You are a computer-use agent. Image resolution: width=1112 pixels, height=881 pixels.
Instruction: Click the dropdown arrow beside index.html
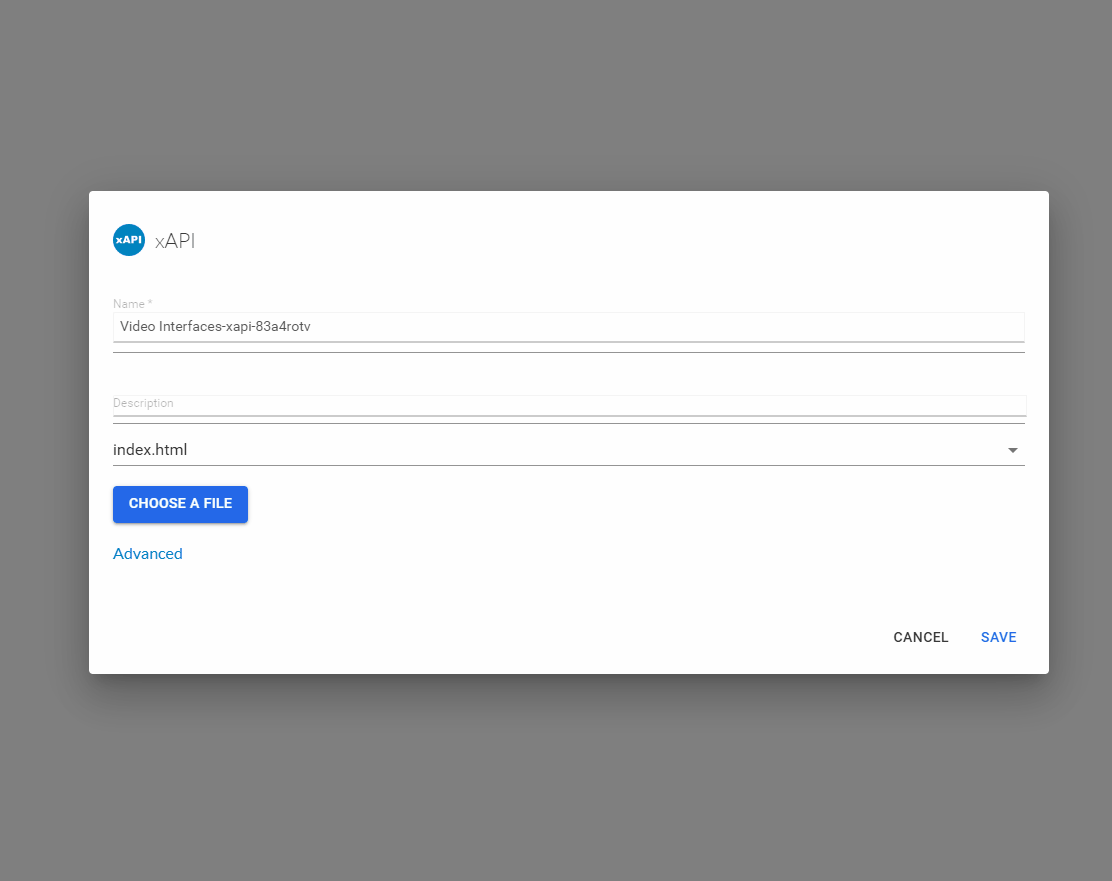[x=1013, y=451]
